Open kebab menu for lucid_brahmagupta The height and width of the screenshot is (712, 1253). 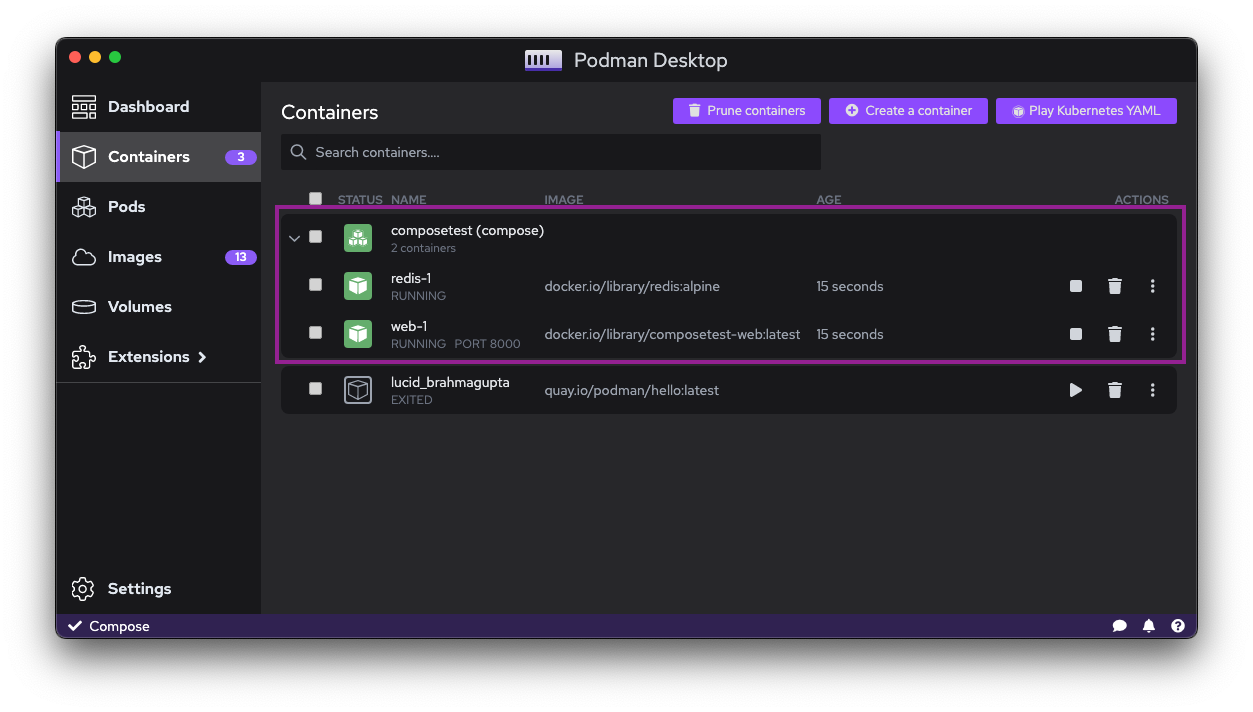coord(1152,390)
